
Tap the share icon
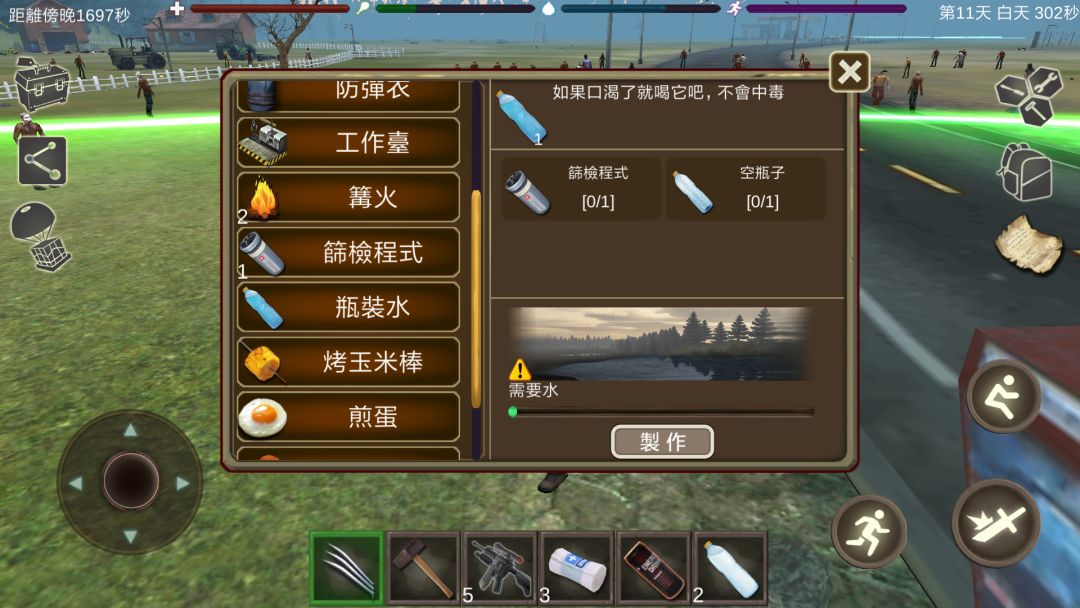click(x=43, y=161)
